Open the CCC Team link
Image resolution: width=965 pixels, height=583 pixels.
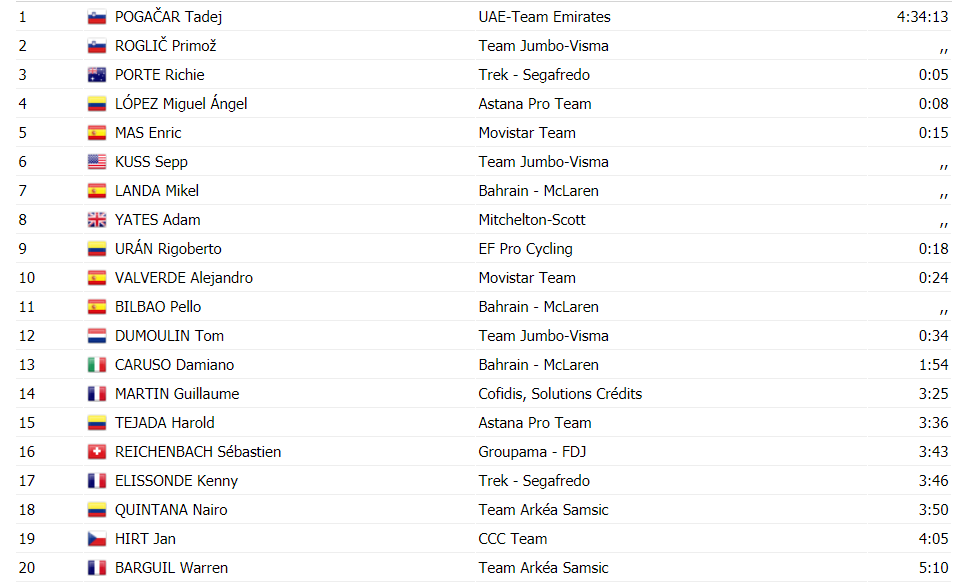point(513,539)
